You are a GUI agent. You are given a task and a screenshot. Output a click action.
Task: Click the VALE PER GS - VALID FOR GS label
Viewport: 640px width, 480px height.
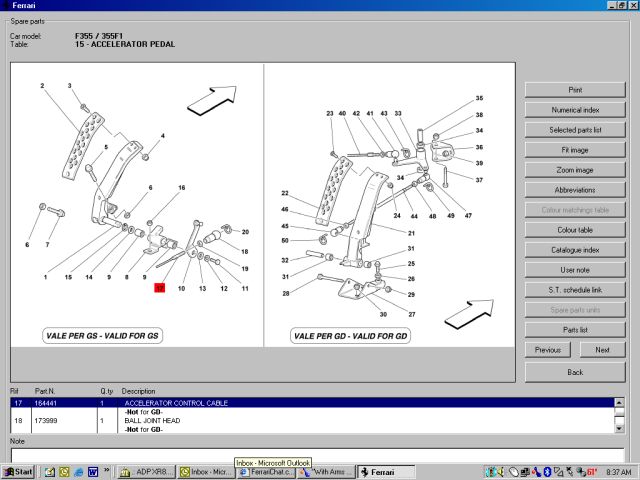(102, 336)
